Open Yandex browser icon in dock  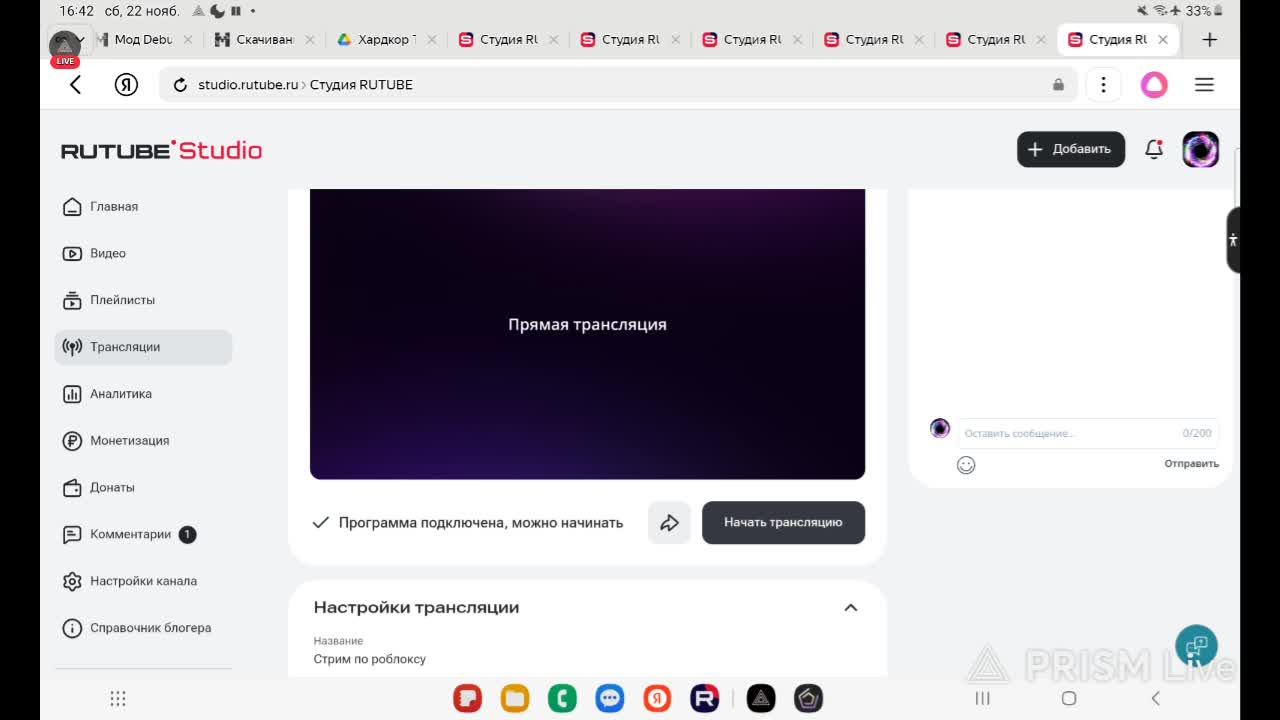point(657,698)
